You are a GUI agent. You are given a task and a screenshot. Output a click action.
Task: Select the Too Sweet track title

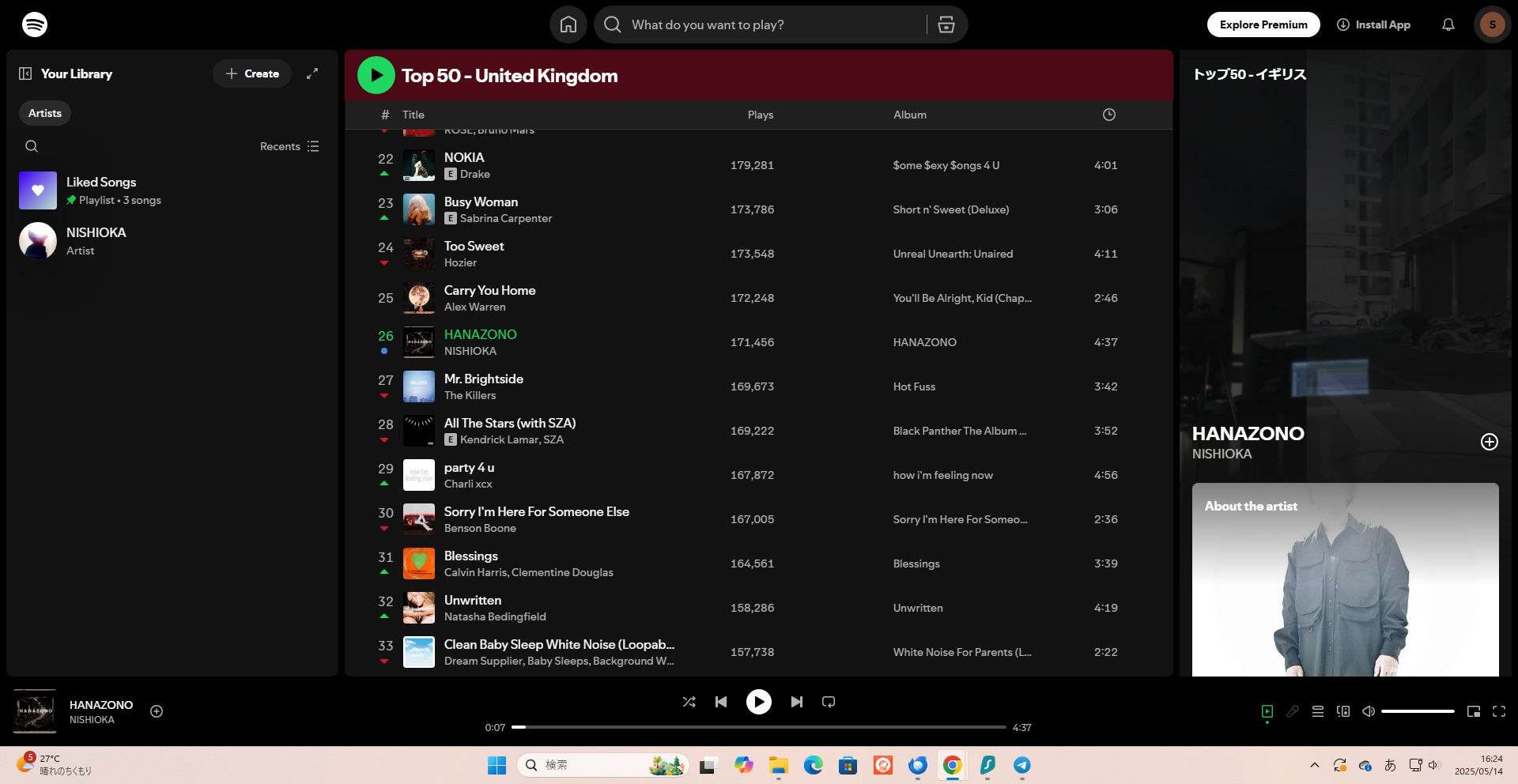474,246
